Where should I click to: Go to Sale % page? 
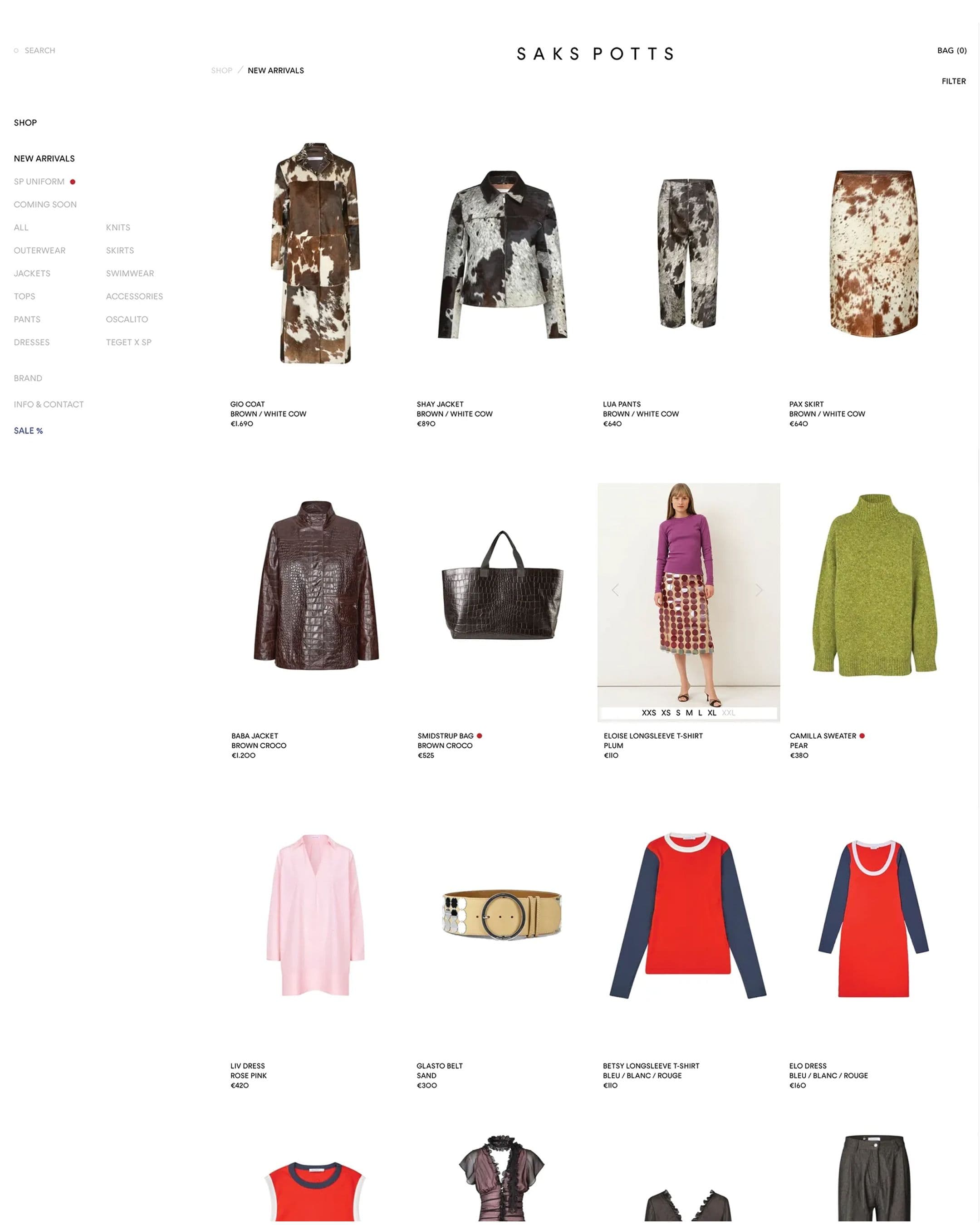click(29, 431)
